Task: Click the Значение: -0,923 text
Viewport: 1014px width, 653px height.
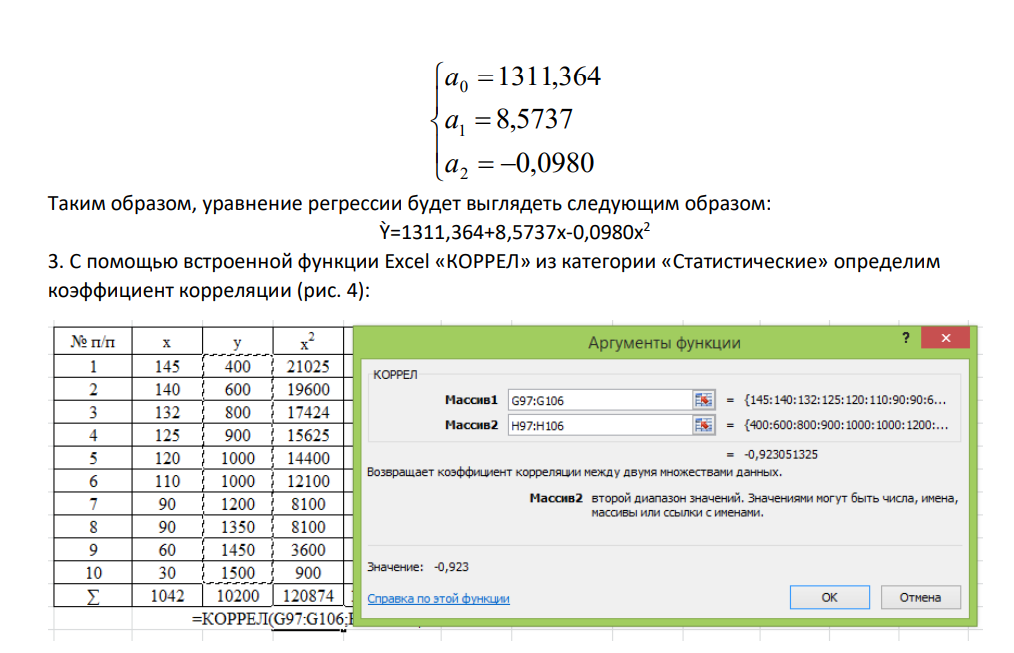Action: [418, 567]
